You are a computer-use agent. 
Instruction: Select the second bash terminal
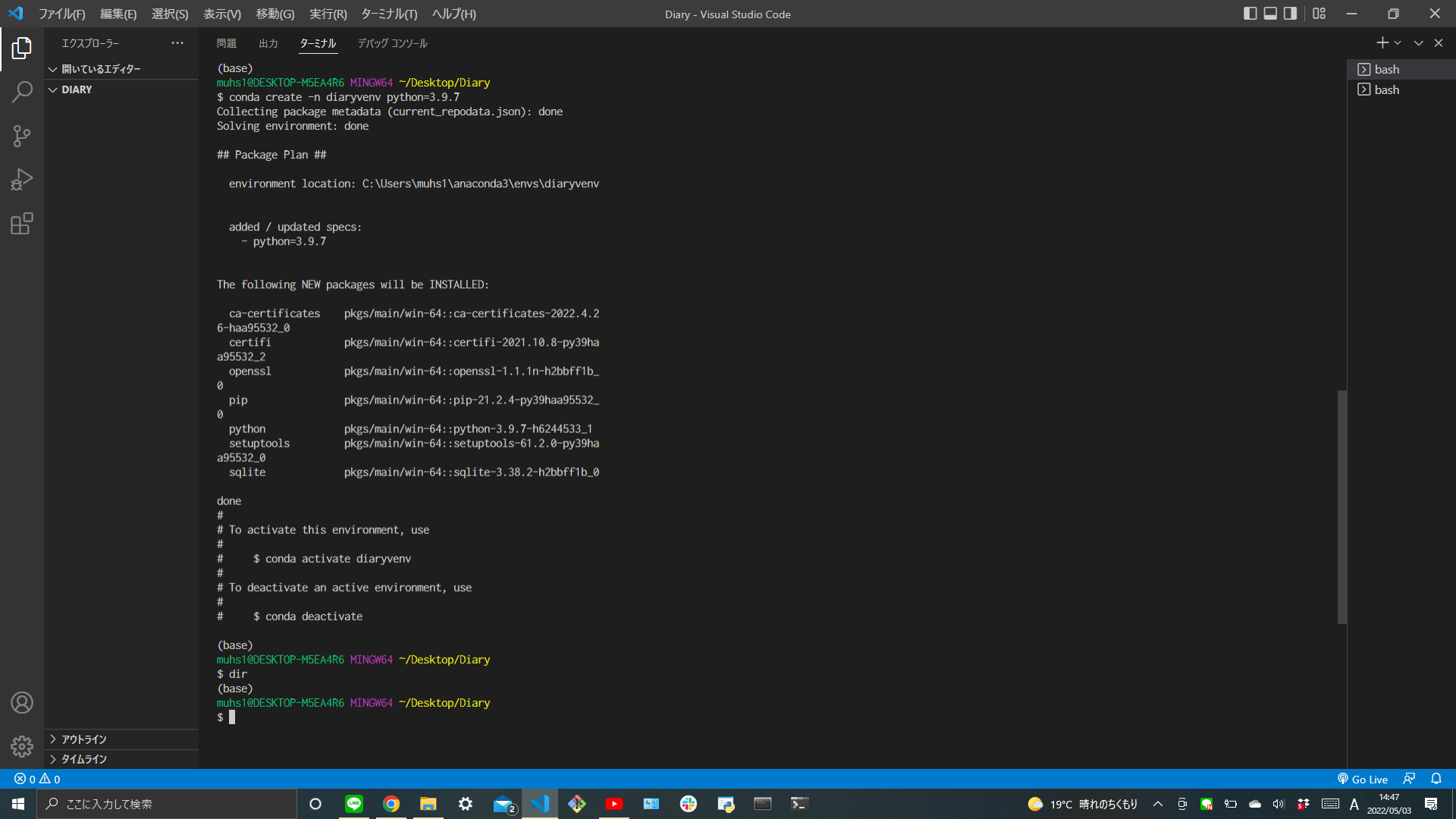coord(1401,90)
